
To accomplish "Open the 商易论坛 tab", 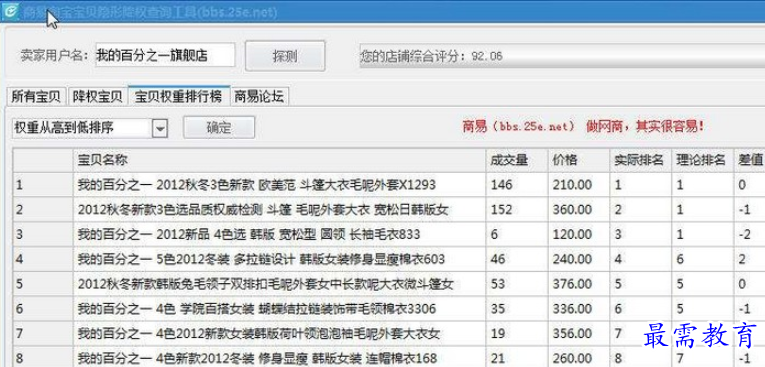I will coord(259,96).
